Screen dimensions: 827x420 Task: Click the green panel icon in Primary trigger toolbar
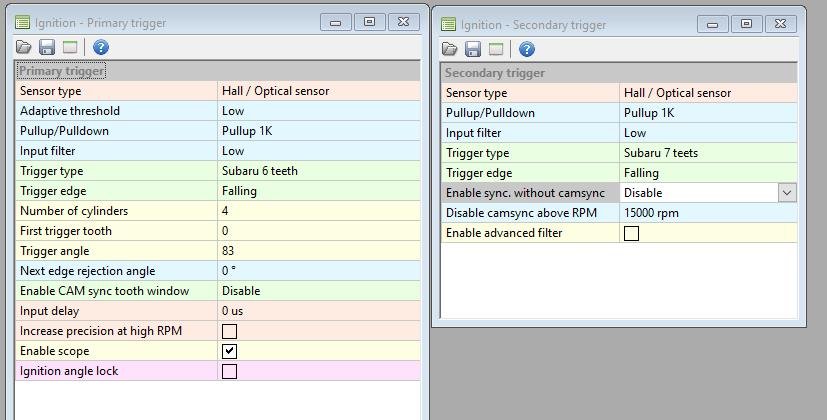pyautogui.click(x=70, y=47)
